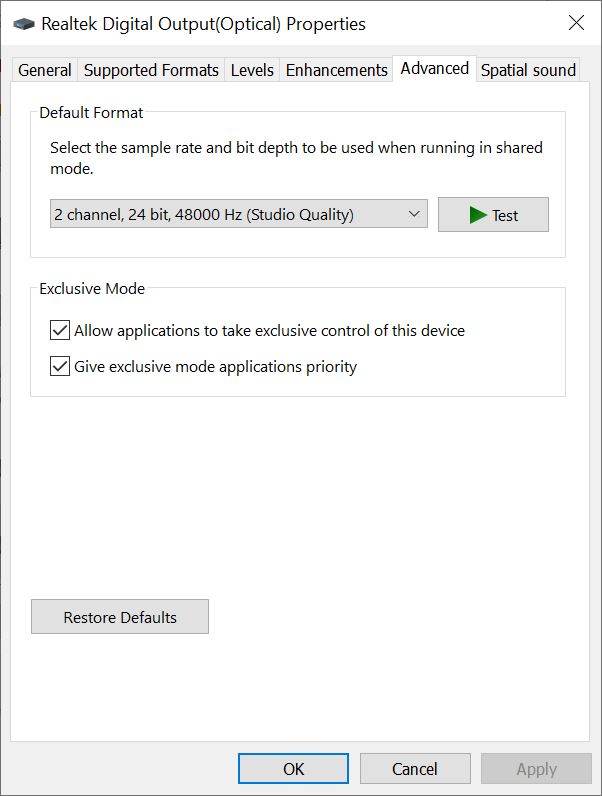Click the Advanced tab
The image size is (602, 796).
434,68
